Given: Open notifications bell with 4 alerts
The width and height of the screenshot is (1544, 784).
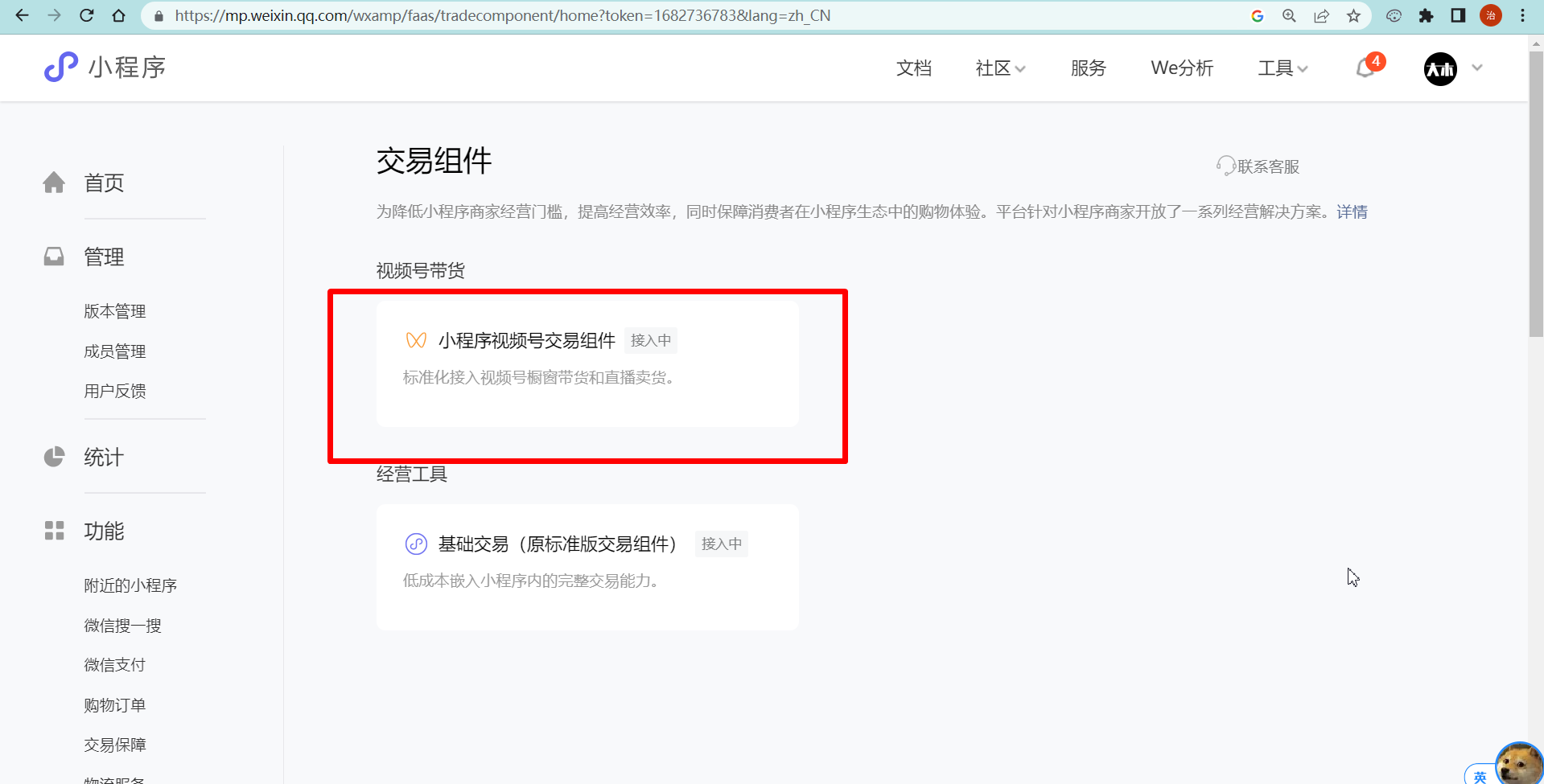Looking at the screenshot, I should point(1367,68).
